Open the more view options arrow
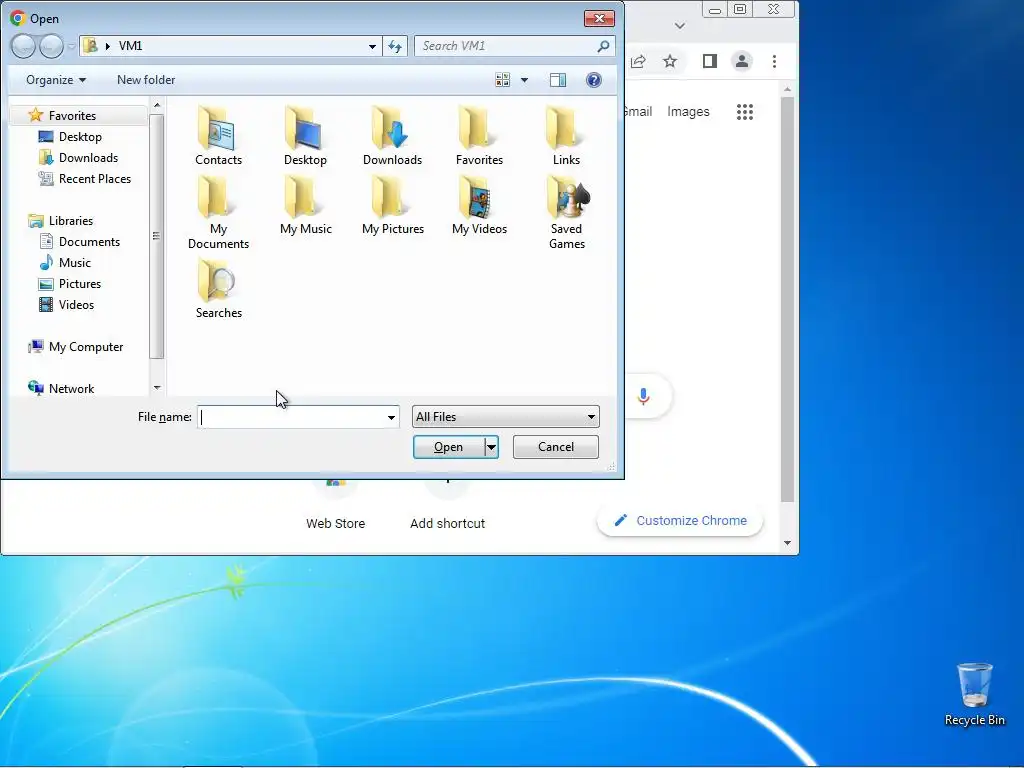This screenshot has width=1024, height=768. (524, 80)
